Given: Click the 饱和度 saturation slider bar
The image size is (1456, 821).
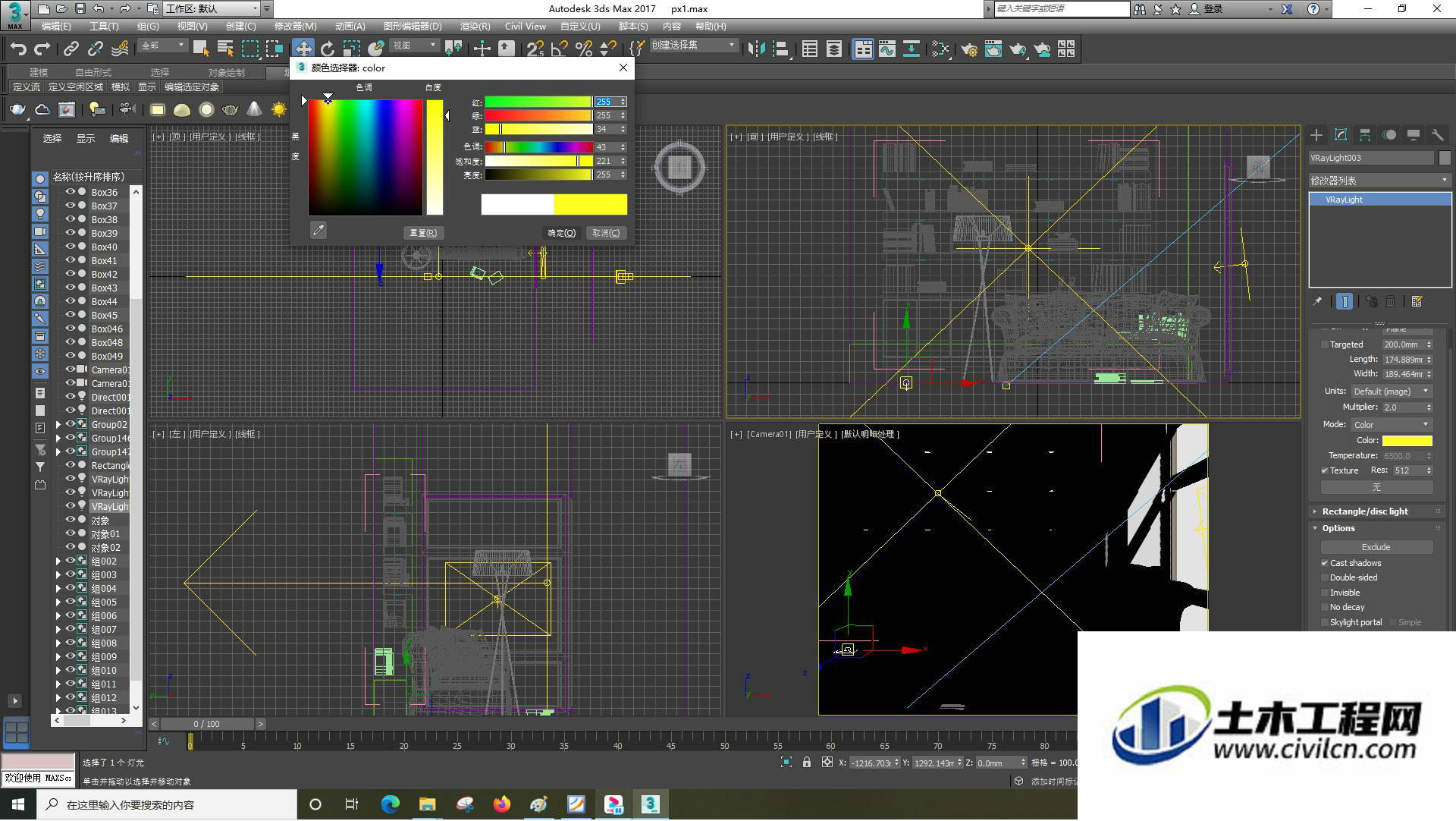Looking at the screenshot, I should pos(538,161).
